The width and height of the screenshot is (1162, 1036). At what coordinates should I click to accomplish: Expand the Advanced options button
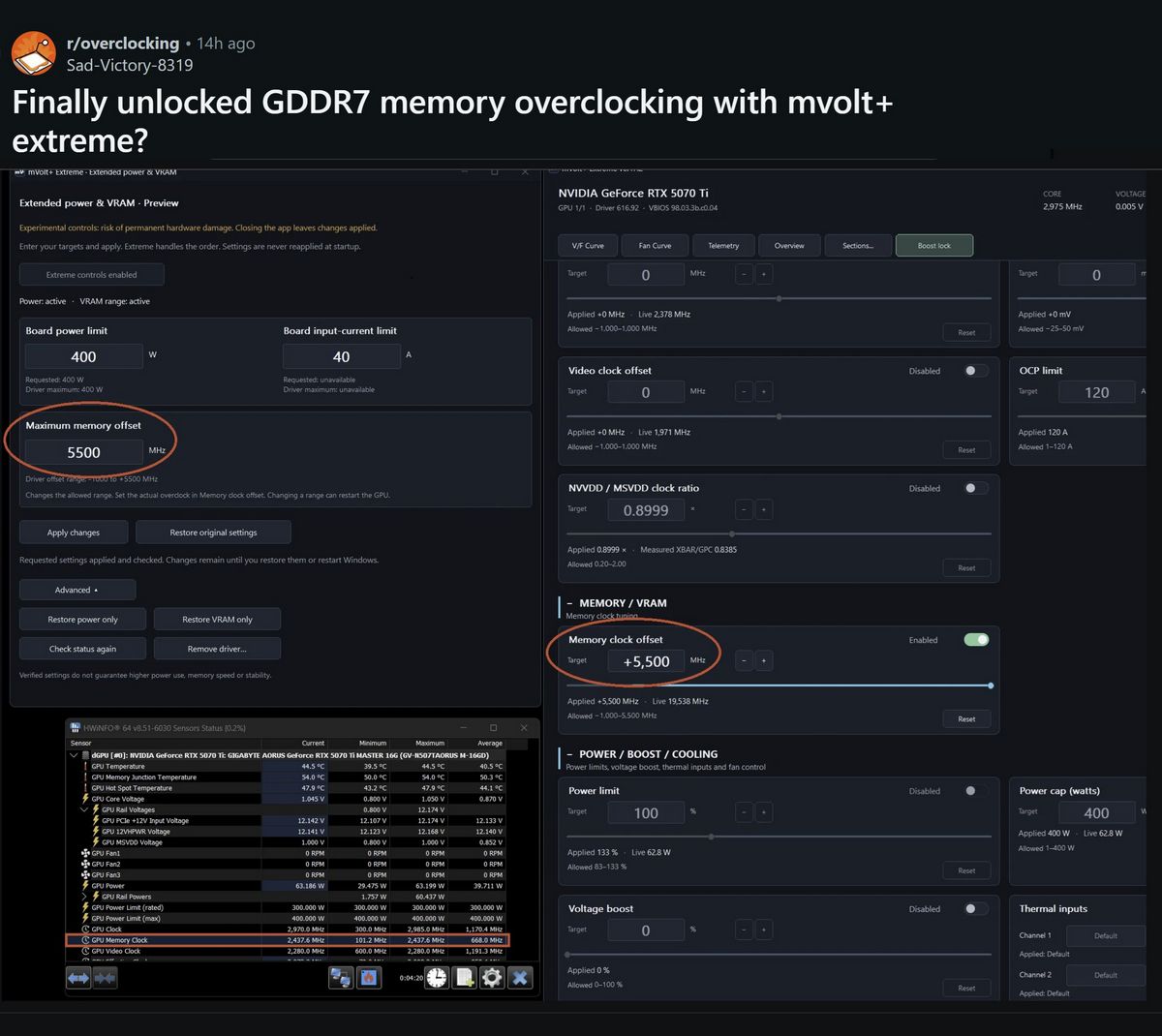(77, 590)
